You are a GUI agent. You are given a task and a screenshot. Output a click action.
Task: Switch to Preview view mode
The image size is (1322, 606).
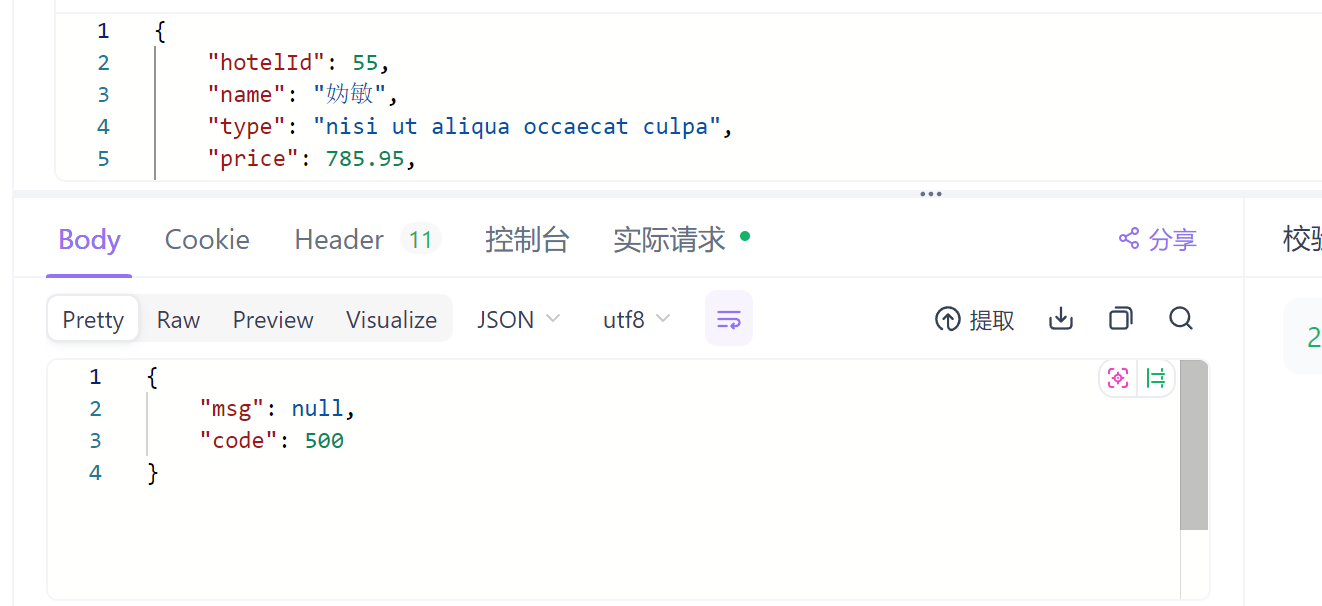tap(273, 319)
